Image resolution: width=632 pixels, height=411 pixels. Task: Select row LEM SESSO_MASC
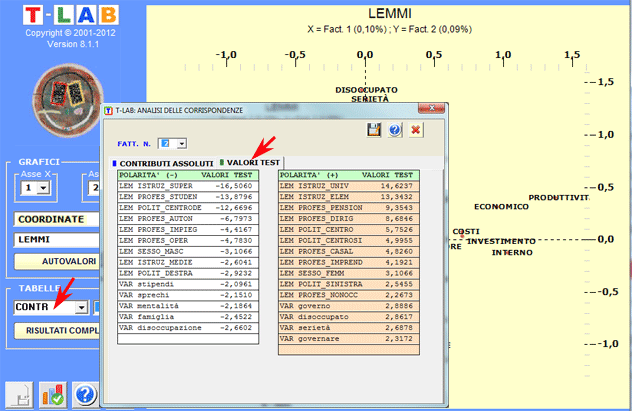188,251
